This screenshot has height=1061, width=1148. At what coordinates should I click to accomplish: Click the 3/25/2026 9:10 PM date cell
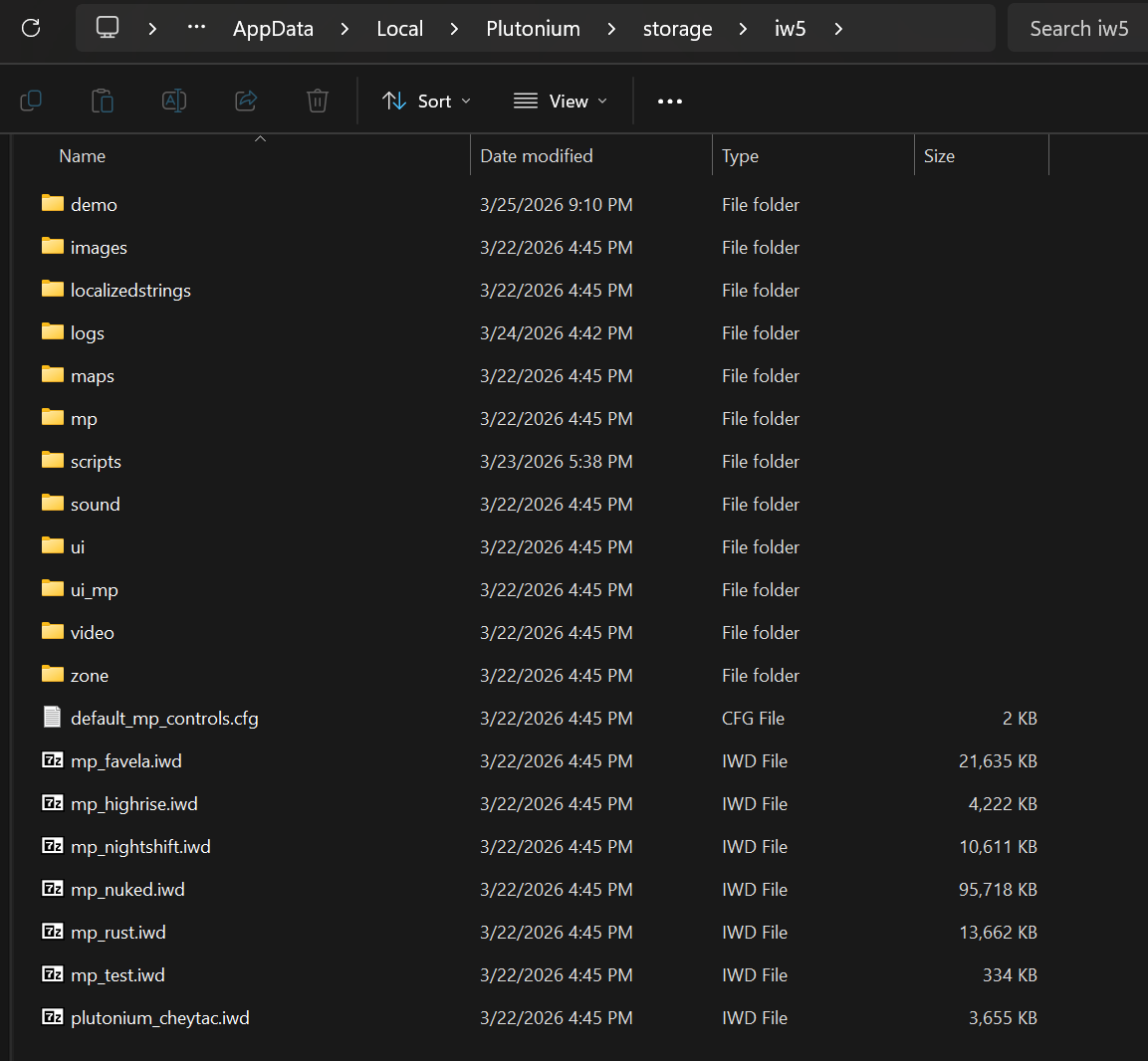(x=556, y=204)
